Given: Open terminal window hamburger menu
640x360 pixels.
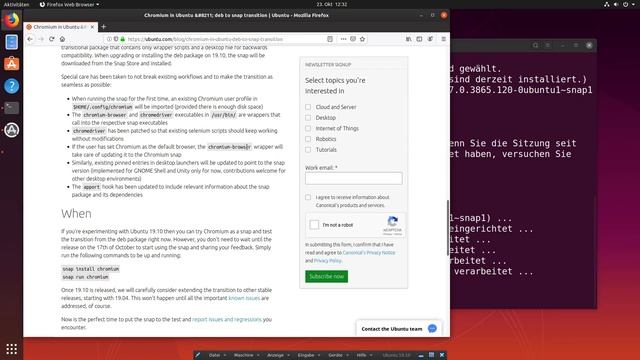Looking at the screenshot, I should [548, 45].
